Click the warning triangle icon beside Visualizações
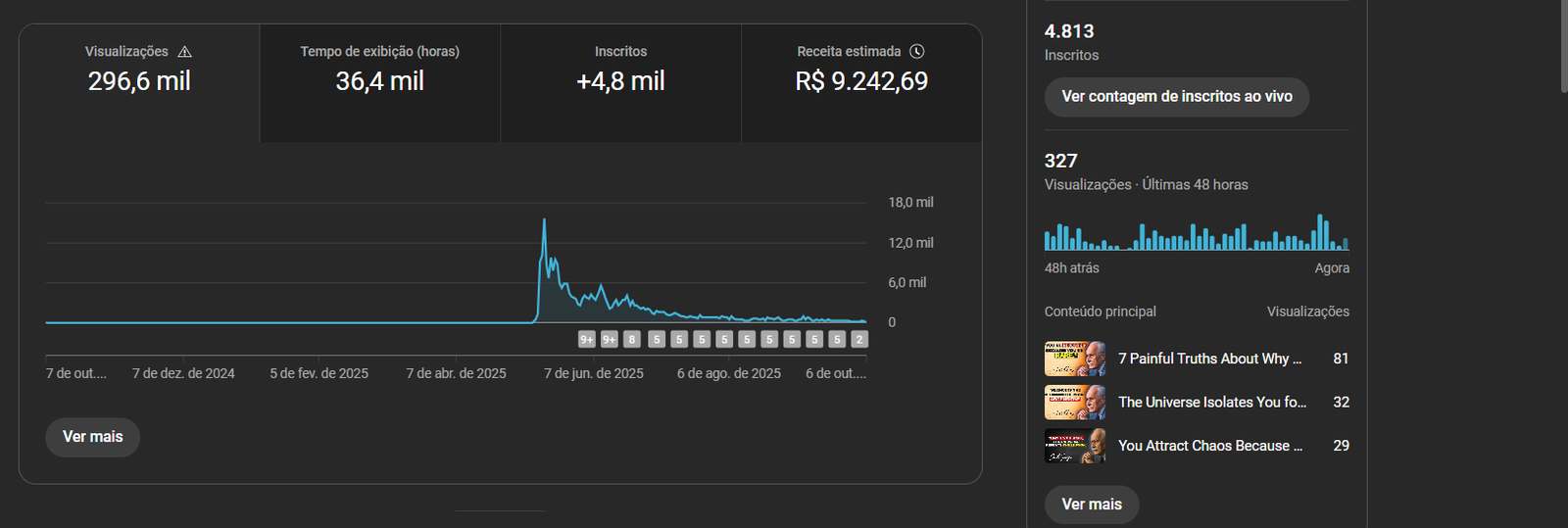Screen dimensions: 1568x528 pos(185,52)
